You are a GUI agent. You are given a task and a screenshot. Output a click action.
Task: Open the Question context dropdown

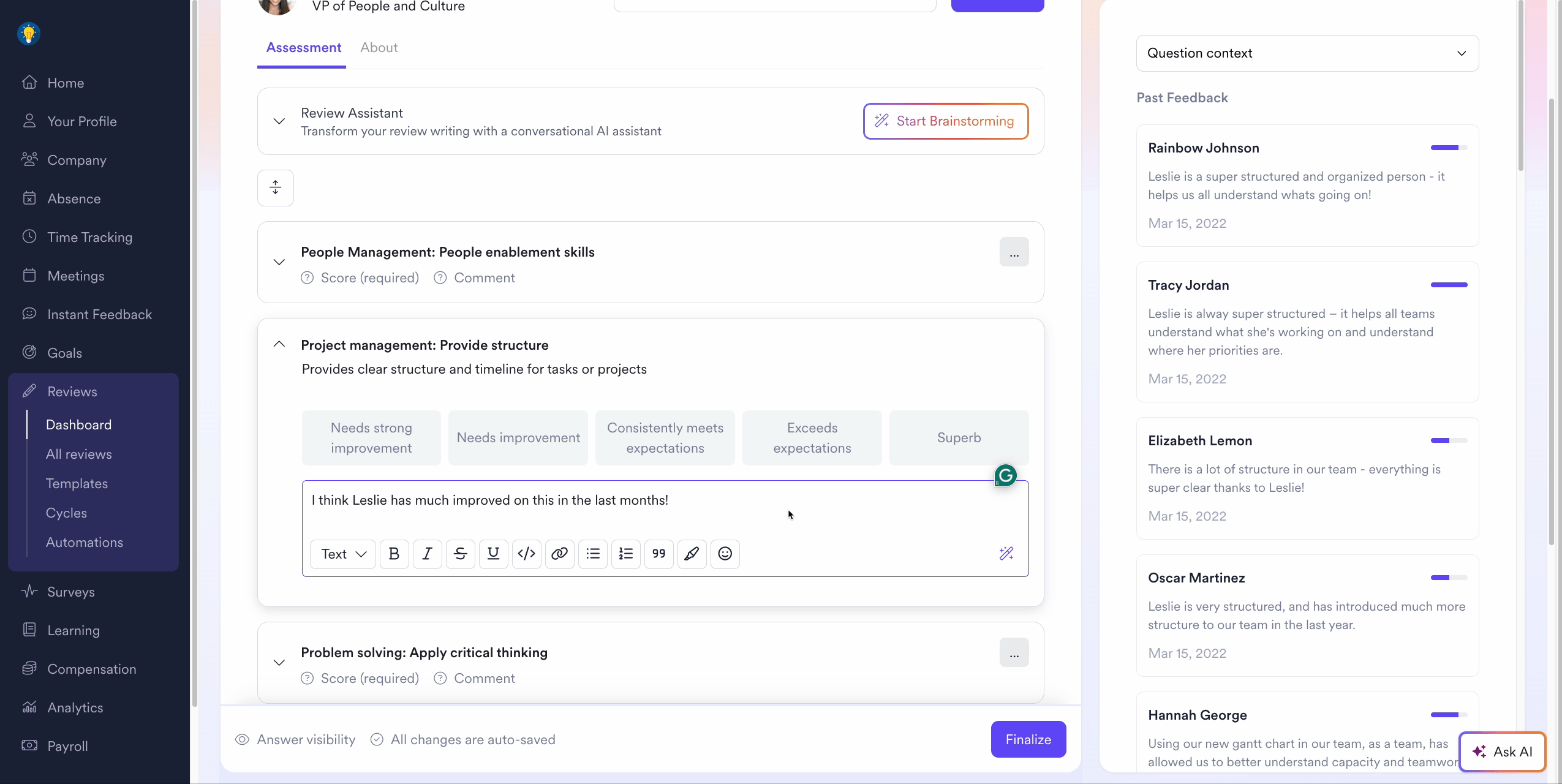[x=1307, y=53]
